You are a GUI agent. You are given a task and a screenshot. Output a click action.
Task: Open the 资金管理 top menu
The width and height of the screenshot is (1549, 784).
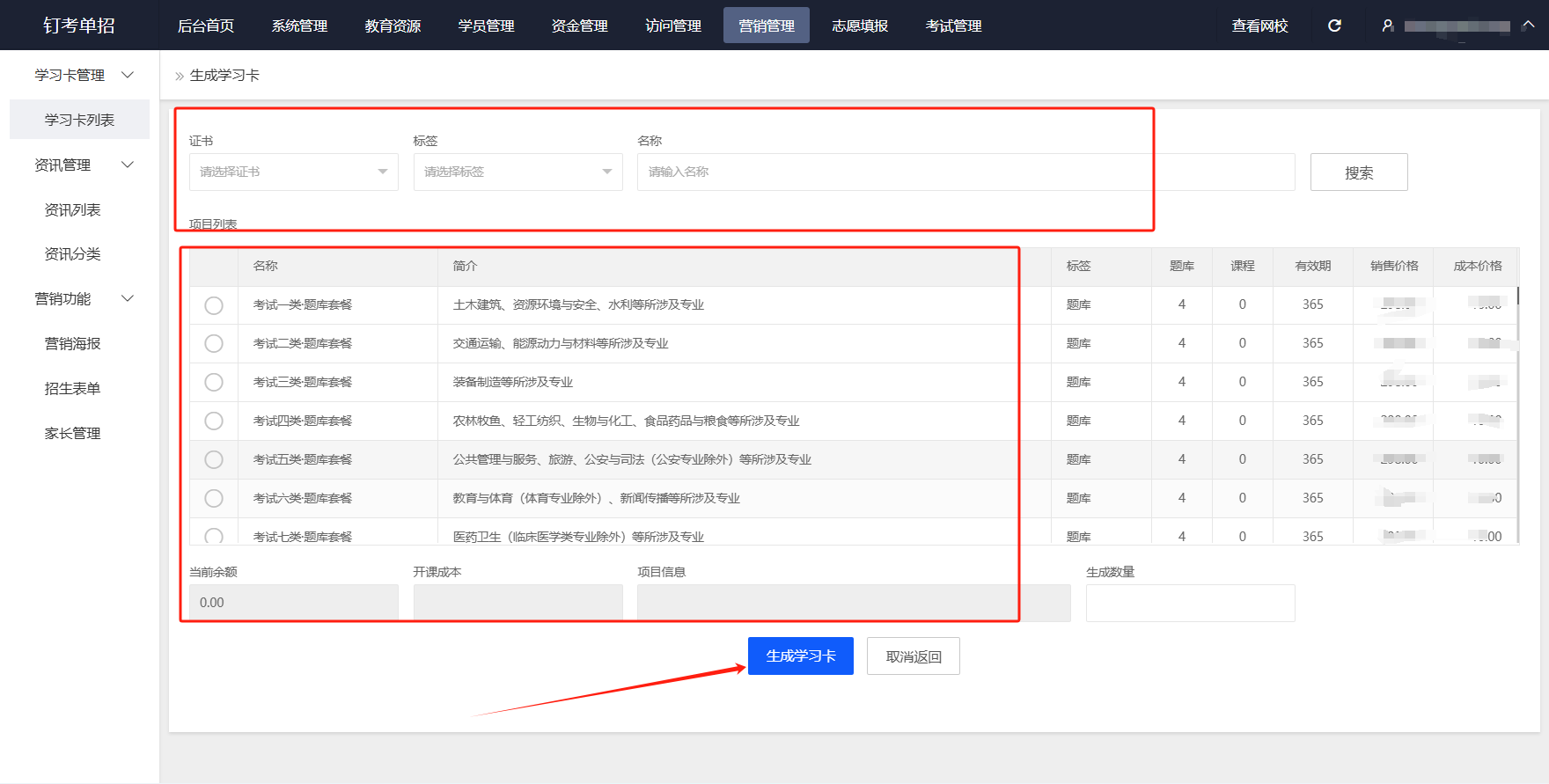[579, 26]
